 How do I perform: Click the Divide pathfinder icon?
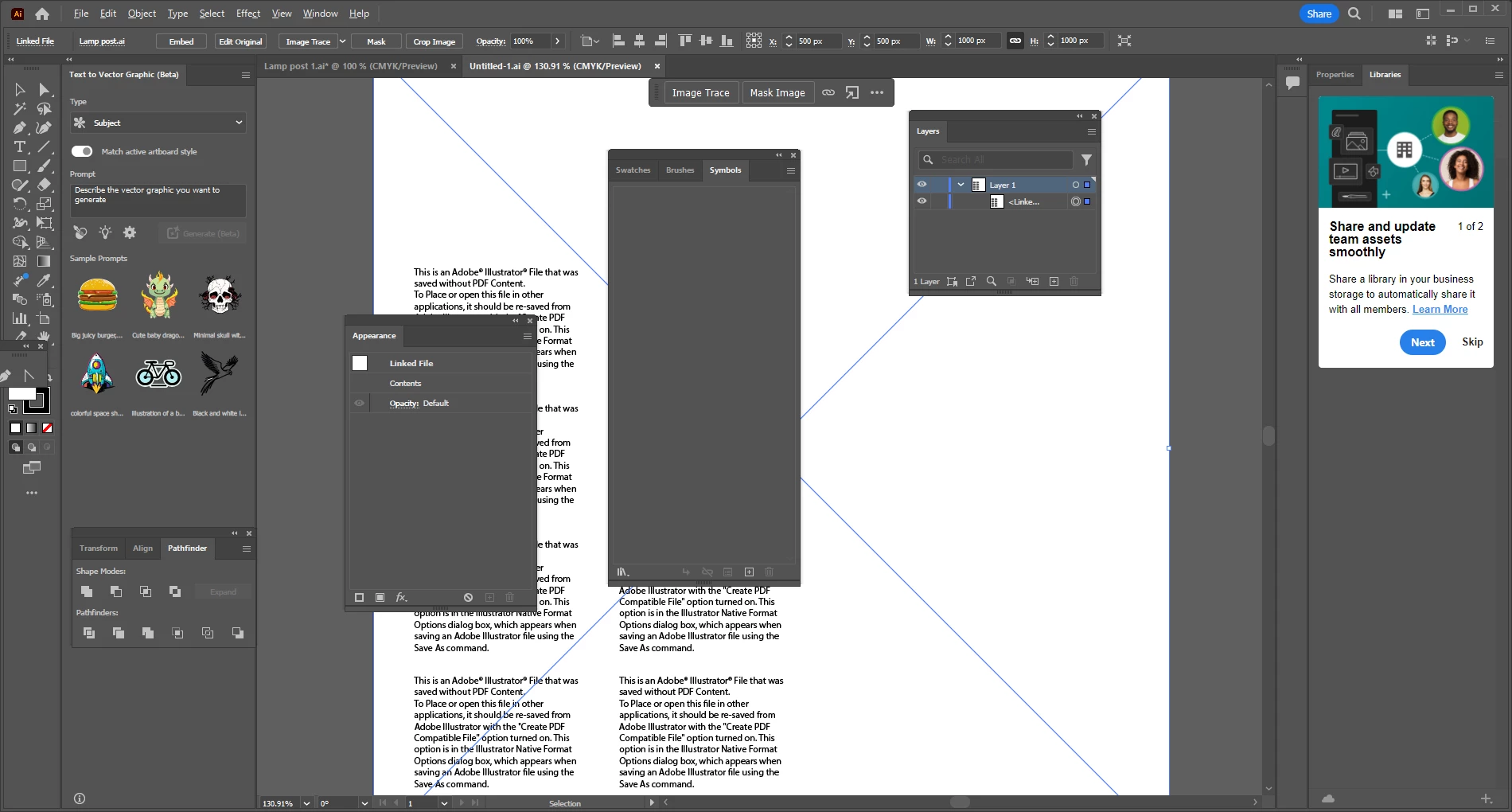pos(89,633)
